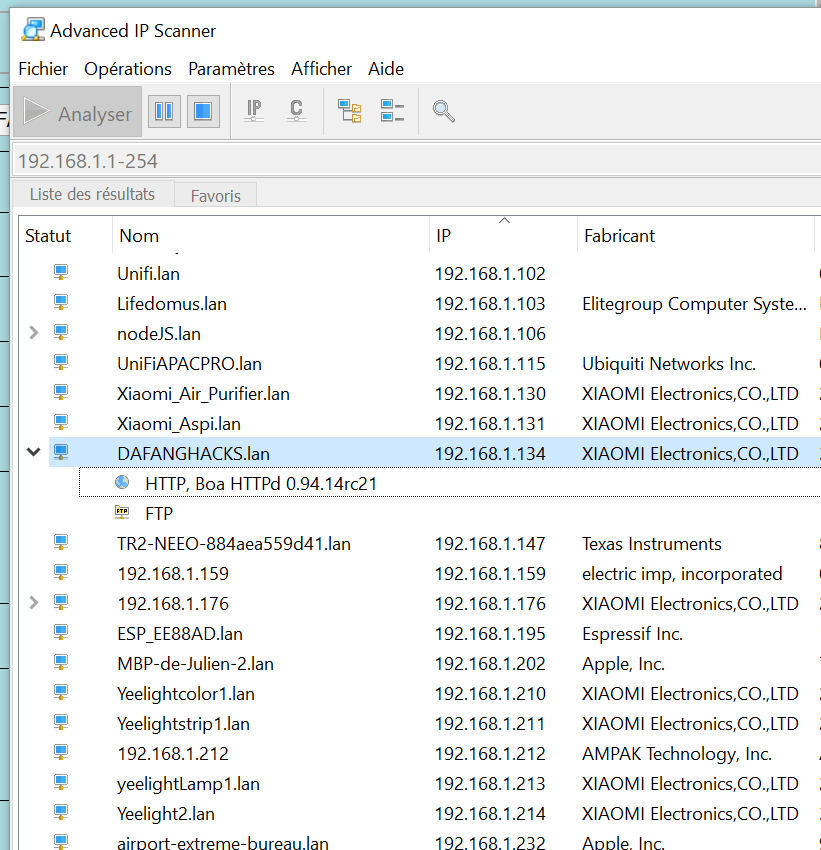
Task: Click the computer icon for UniFiAPACPRO.lan
Action: pos(61,362)
